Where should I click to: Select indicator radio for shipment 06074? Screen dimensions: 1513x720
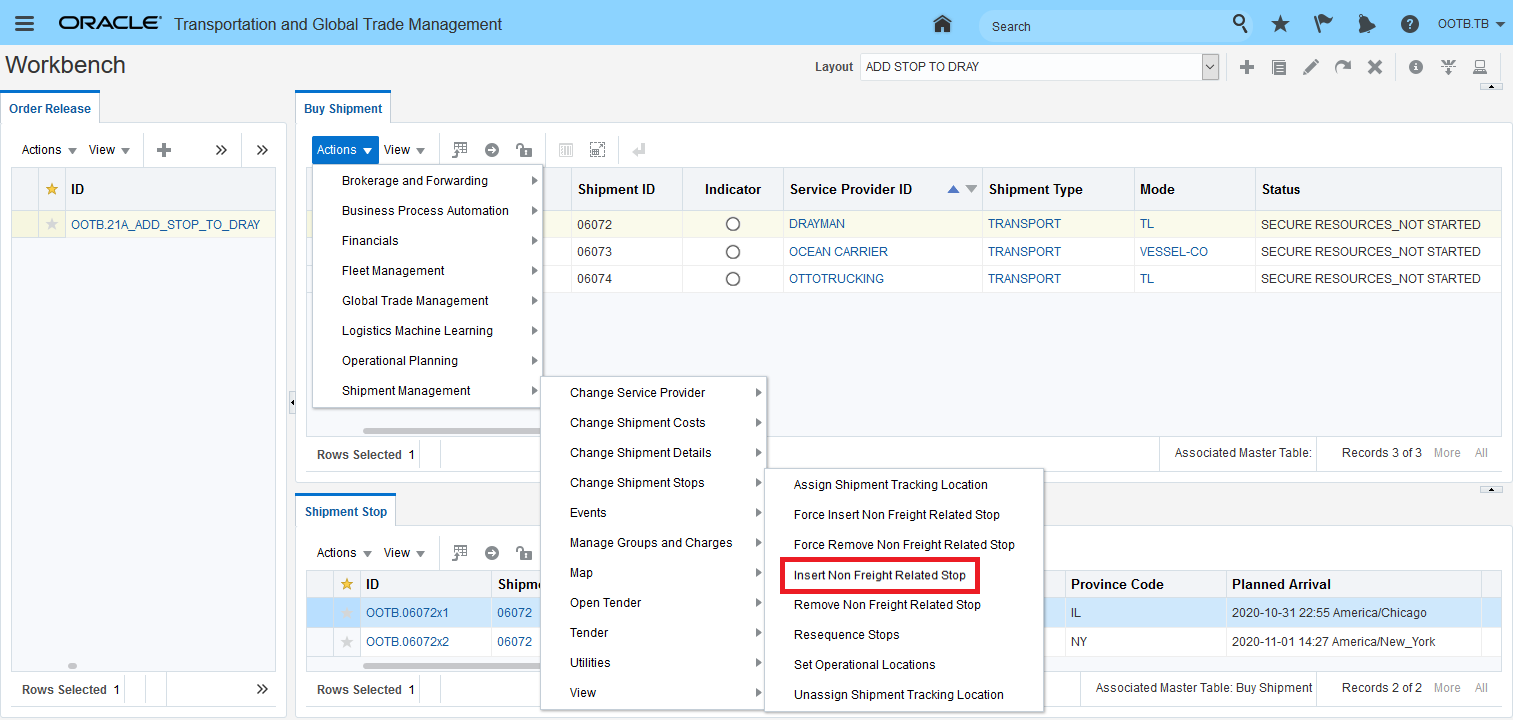pyautogui.click(x=733, y=279)
